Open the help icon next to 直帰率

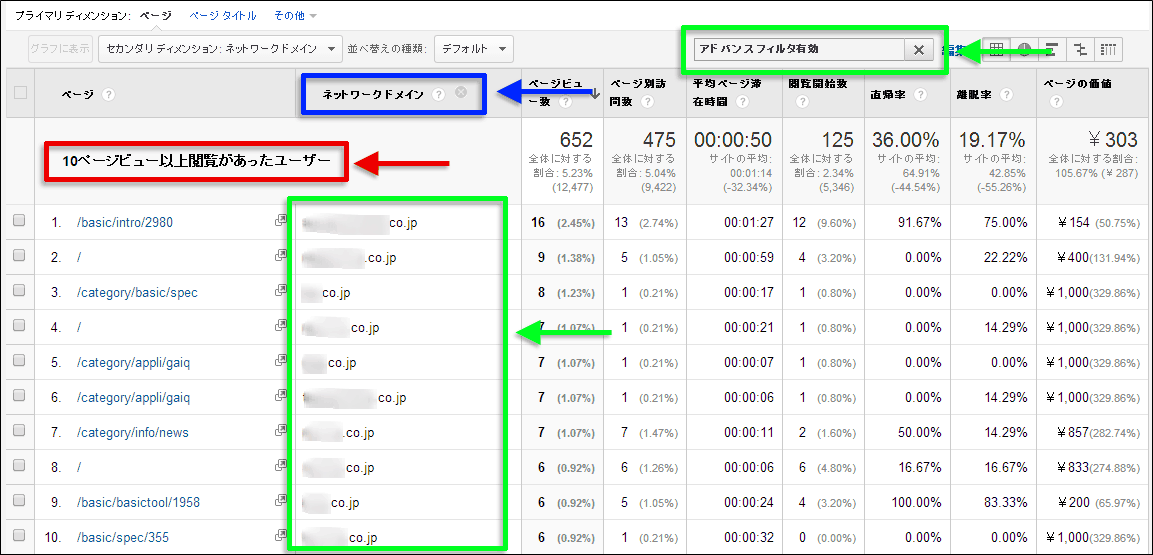919,94
